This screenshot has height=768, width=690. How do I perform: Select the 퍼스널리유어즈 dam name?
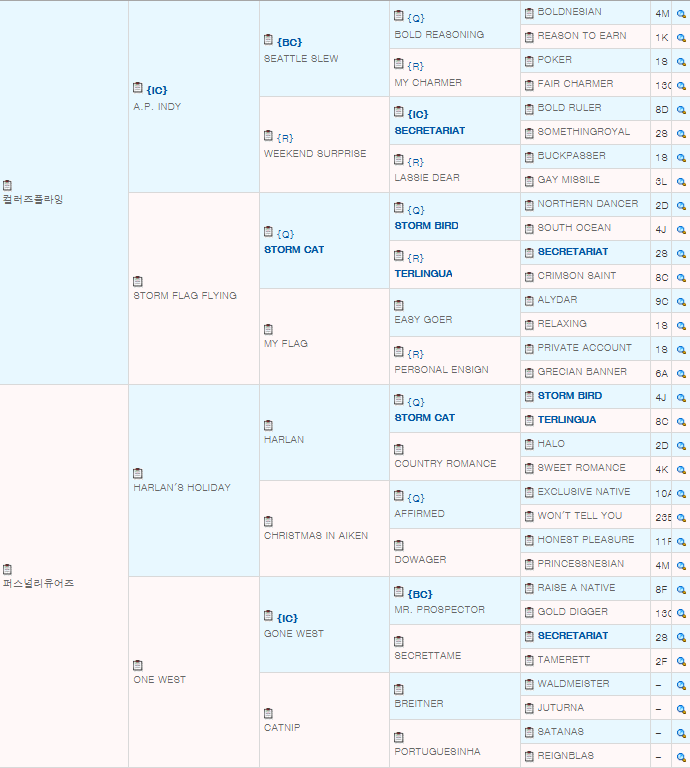click(38, 583)
